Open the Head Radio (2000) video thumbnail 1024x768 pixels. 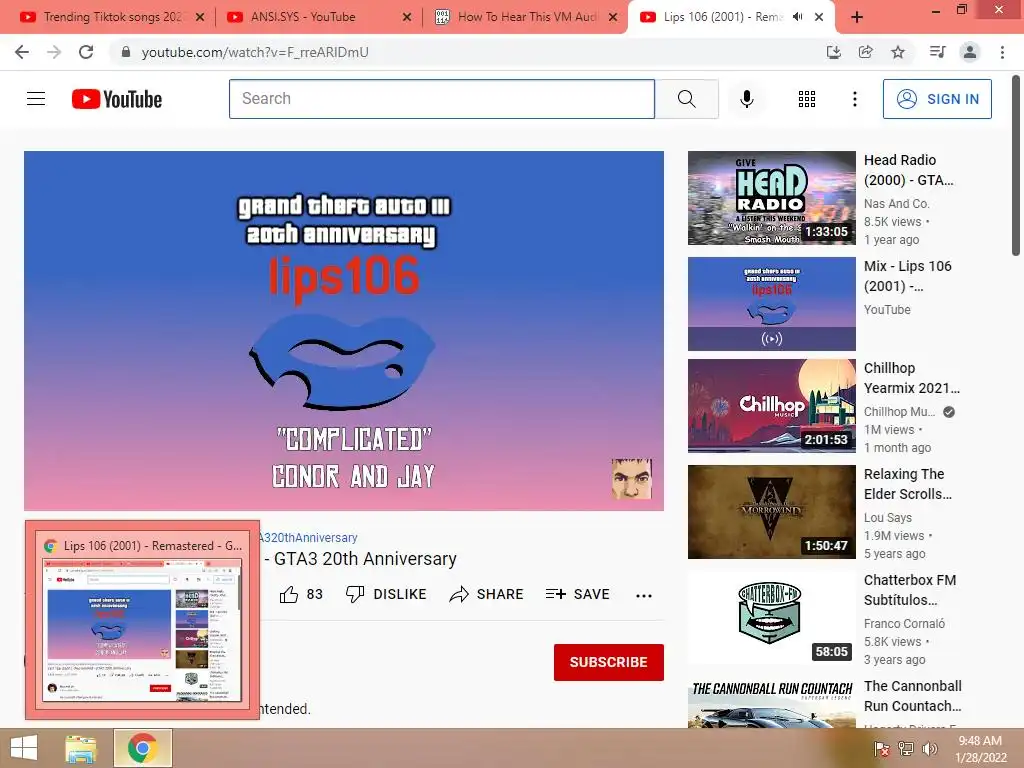(771, 198)
